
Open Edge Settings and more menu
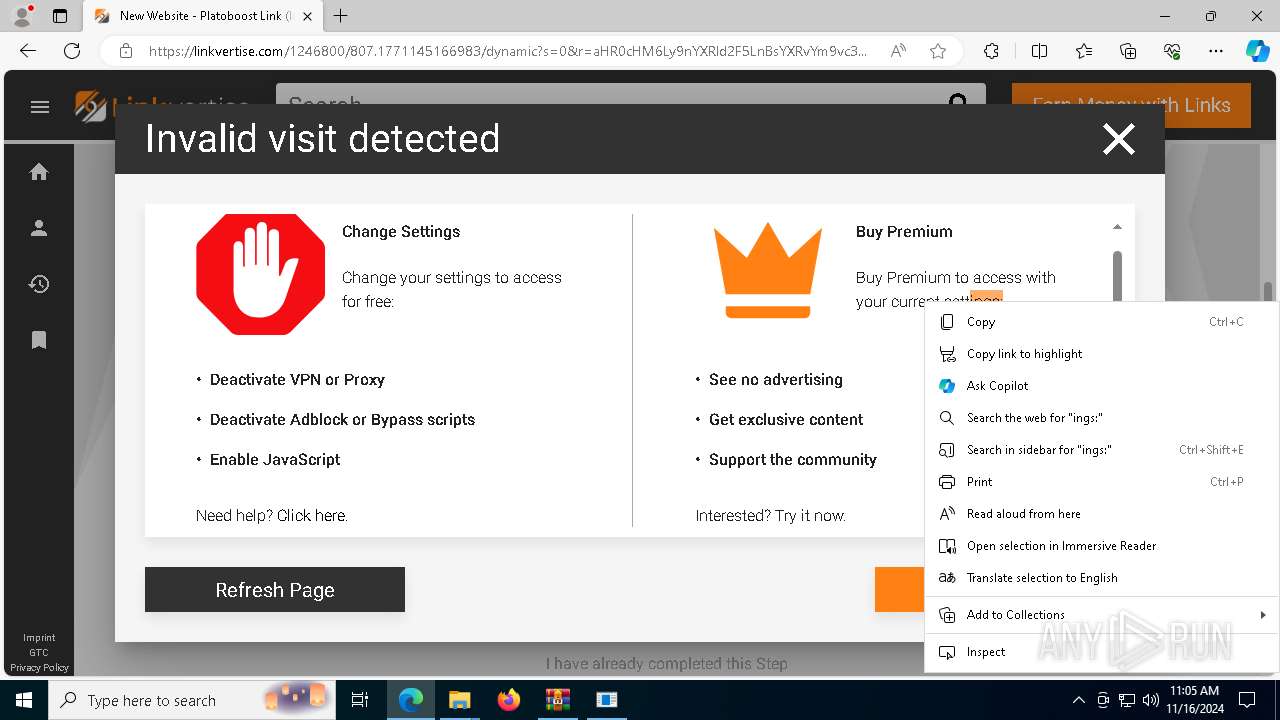1216,51
